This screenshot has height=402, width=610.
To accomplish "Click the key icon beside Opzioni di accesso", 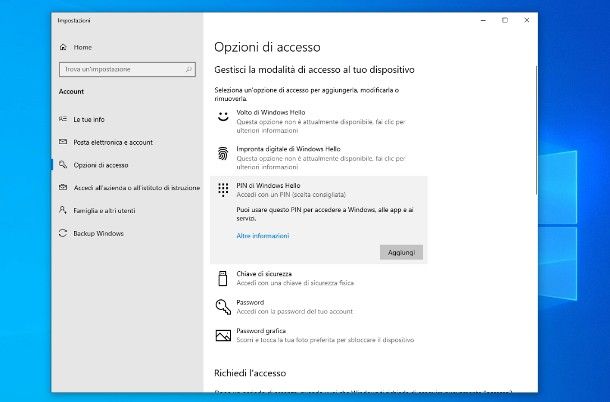I will click(63, 165).
